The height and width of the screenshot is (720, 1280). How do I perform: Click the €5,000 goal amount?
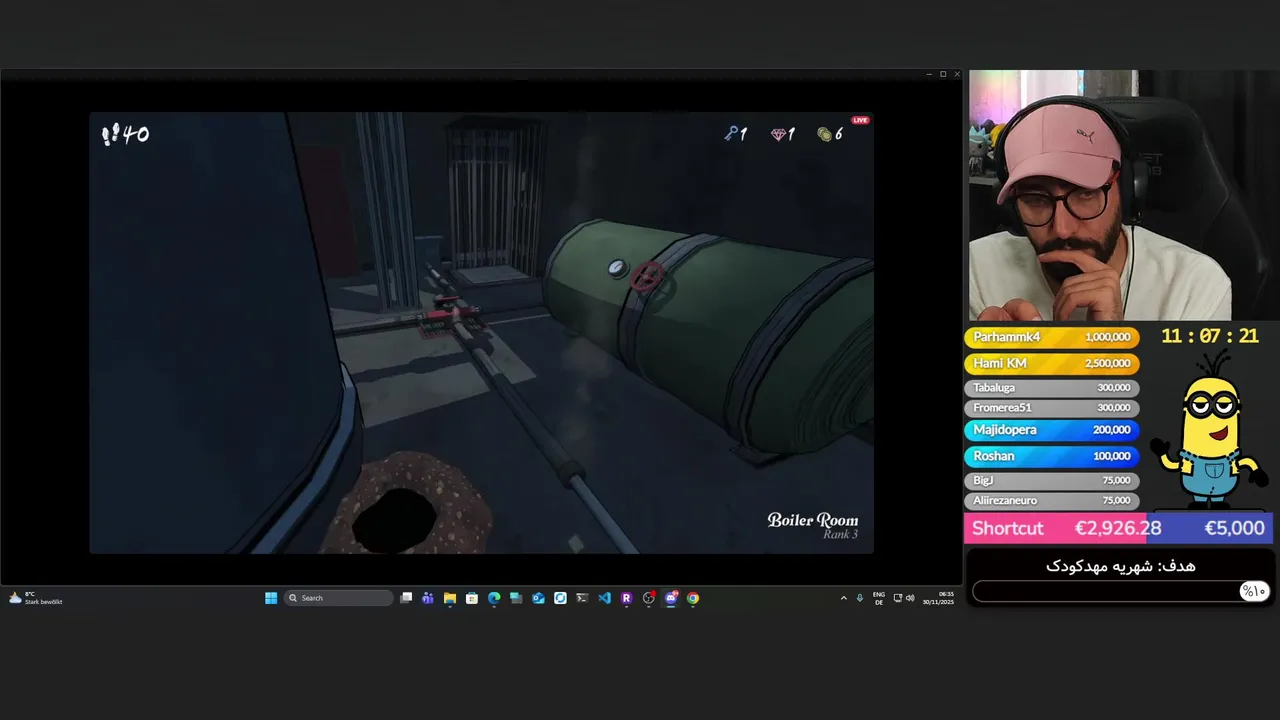coord(1234,528)
